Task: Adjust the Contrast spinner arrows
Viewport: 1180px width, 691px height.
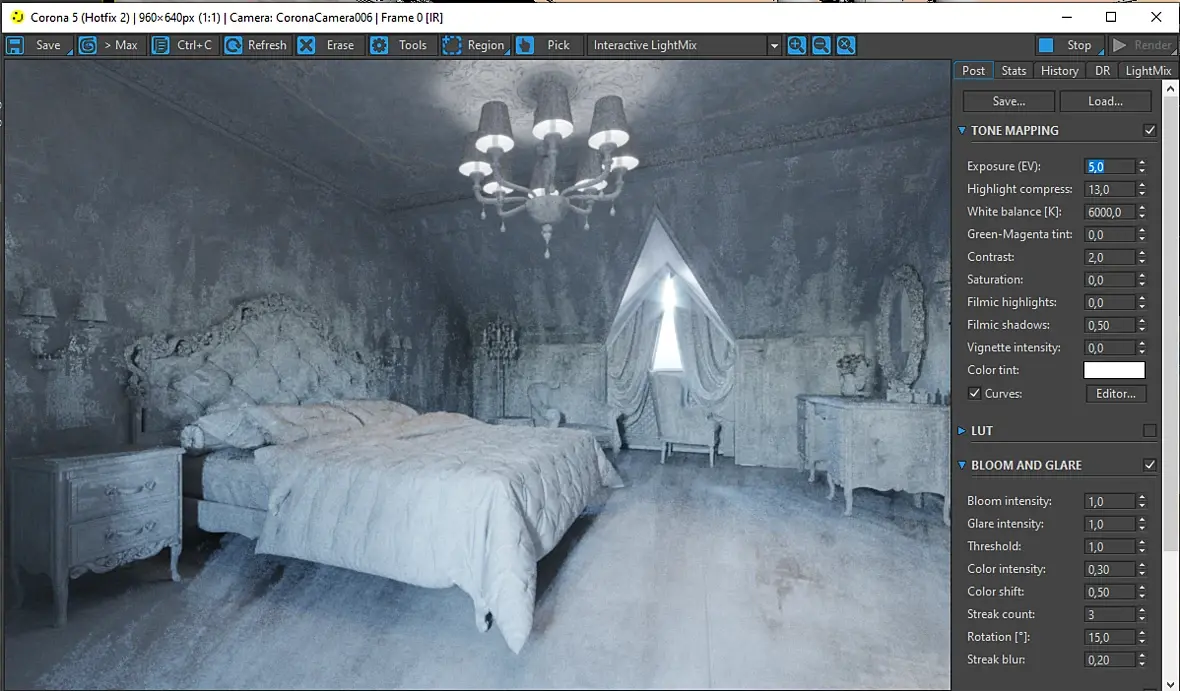Action: [1142, 257]
